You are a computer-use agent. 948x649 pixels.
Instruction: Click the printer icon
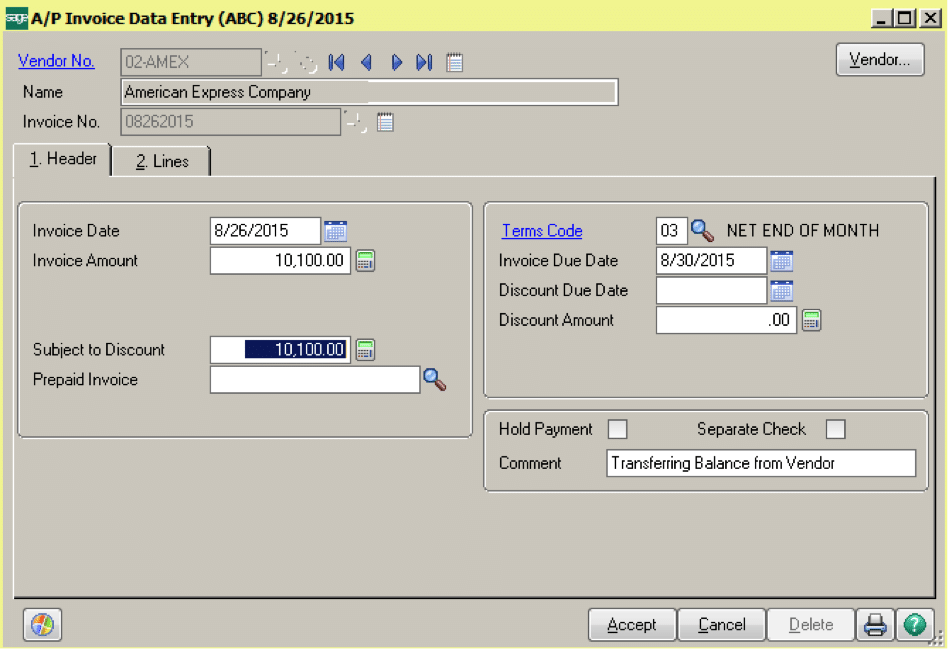[875, 625]
